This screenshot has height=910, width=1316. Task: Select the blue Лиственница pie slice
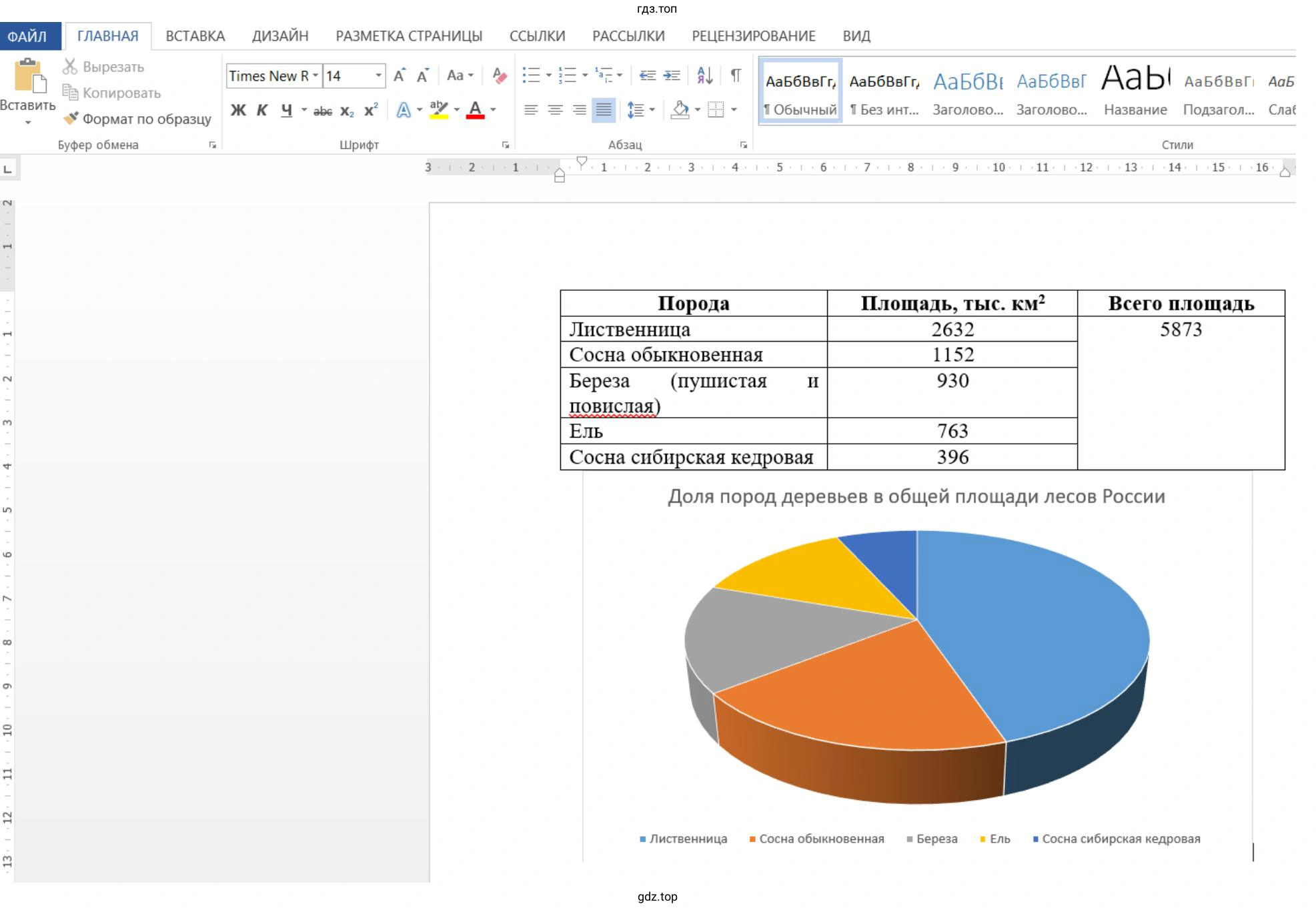coord(1041,634)
